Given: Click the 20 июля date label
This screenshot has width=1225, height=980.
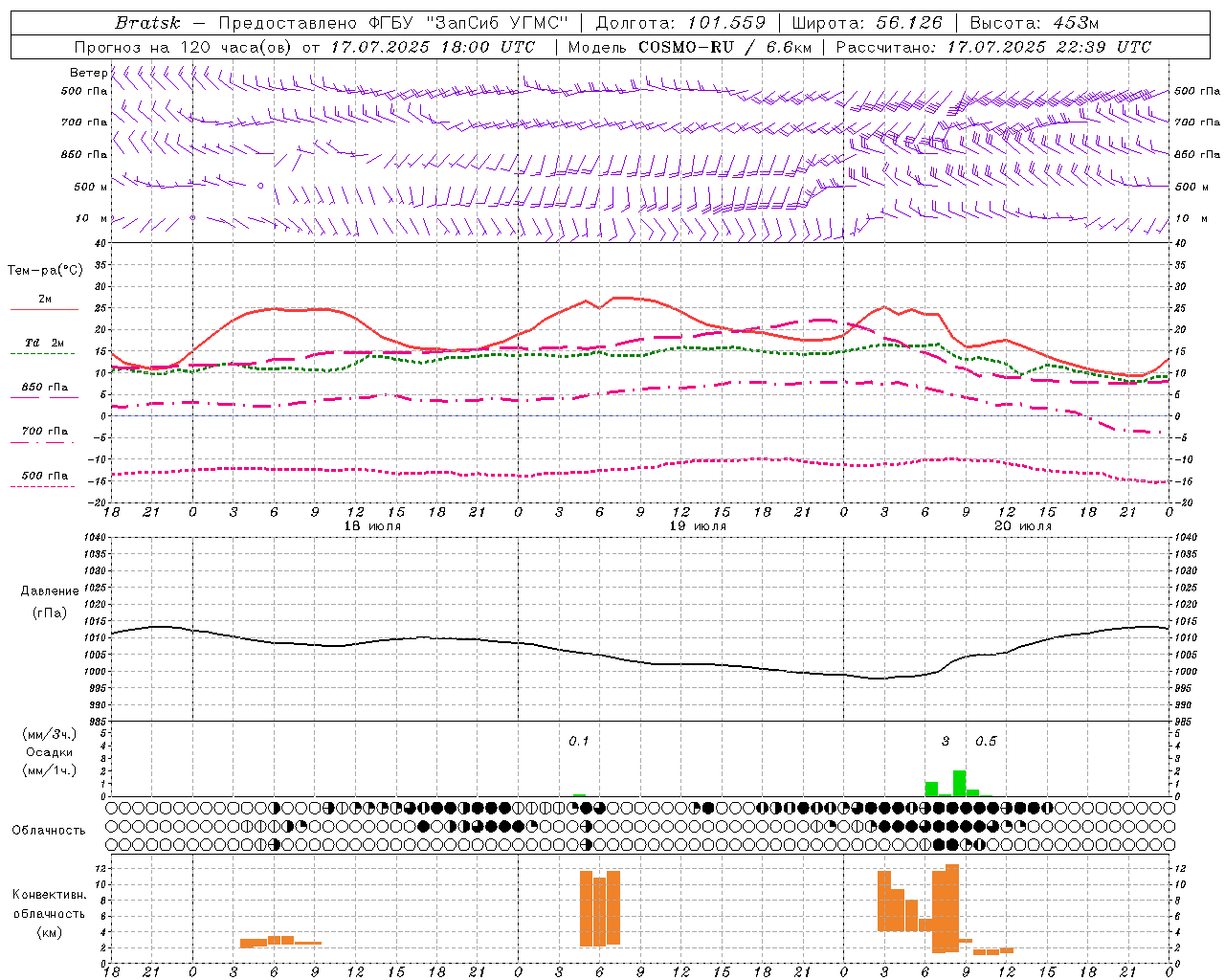Looking at the screenshot, I should point(1023,526).
